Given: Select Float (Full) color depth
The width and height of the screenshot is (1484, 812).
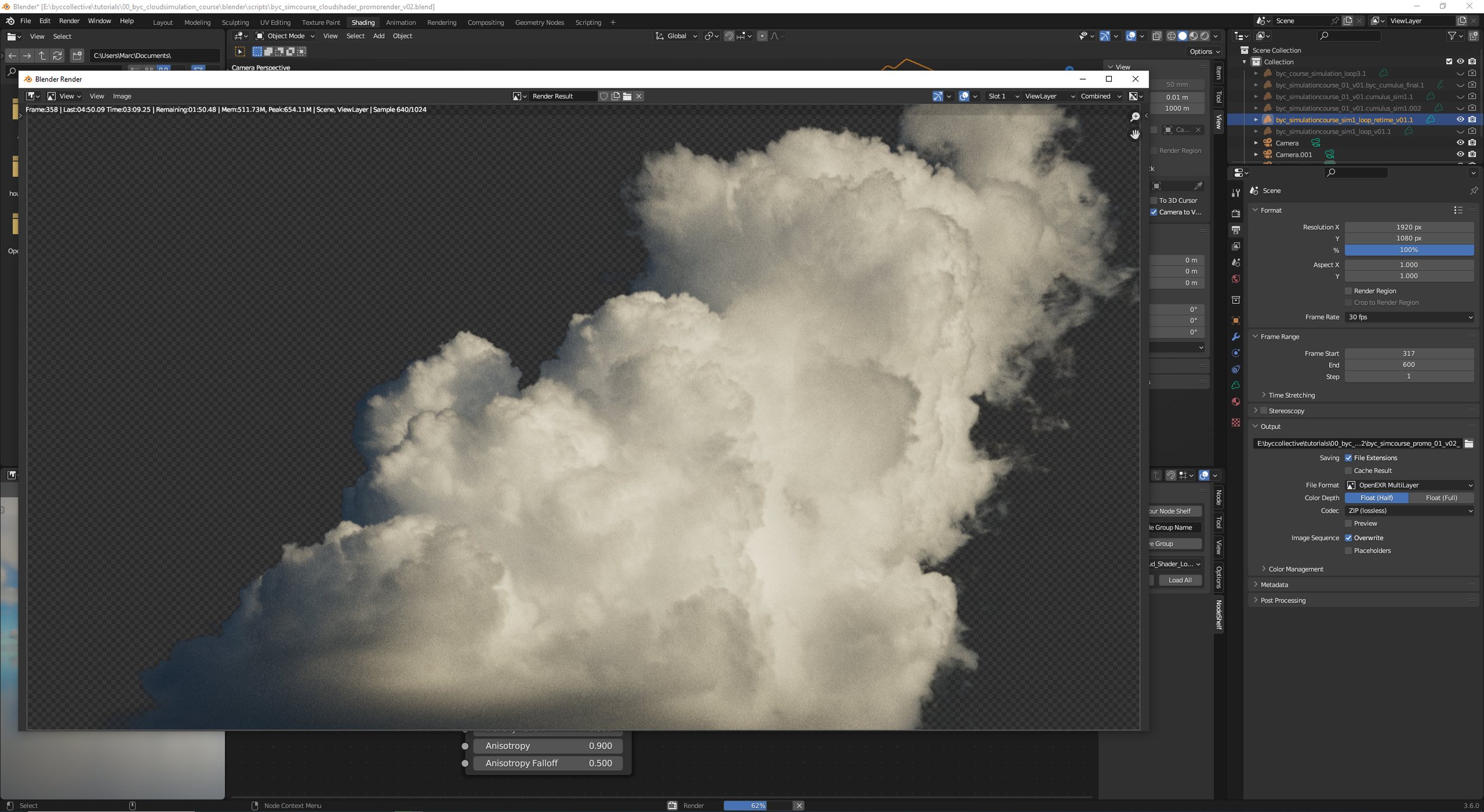Looking at the screenshot, I should click(1441, 498).
